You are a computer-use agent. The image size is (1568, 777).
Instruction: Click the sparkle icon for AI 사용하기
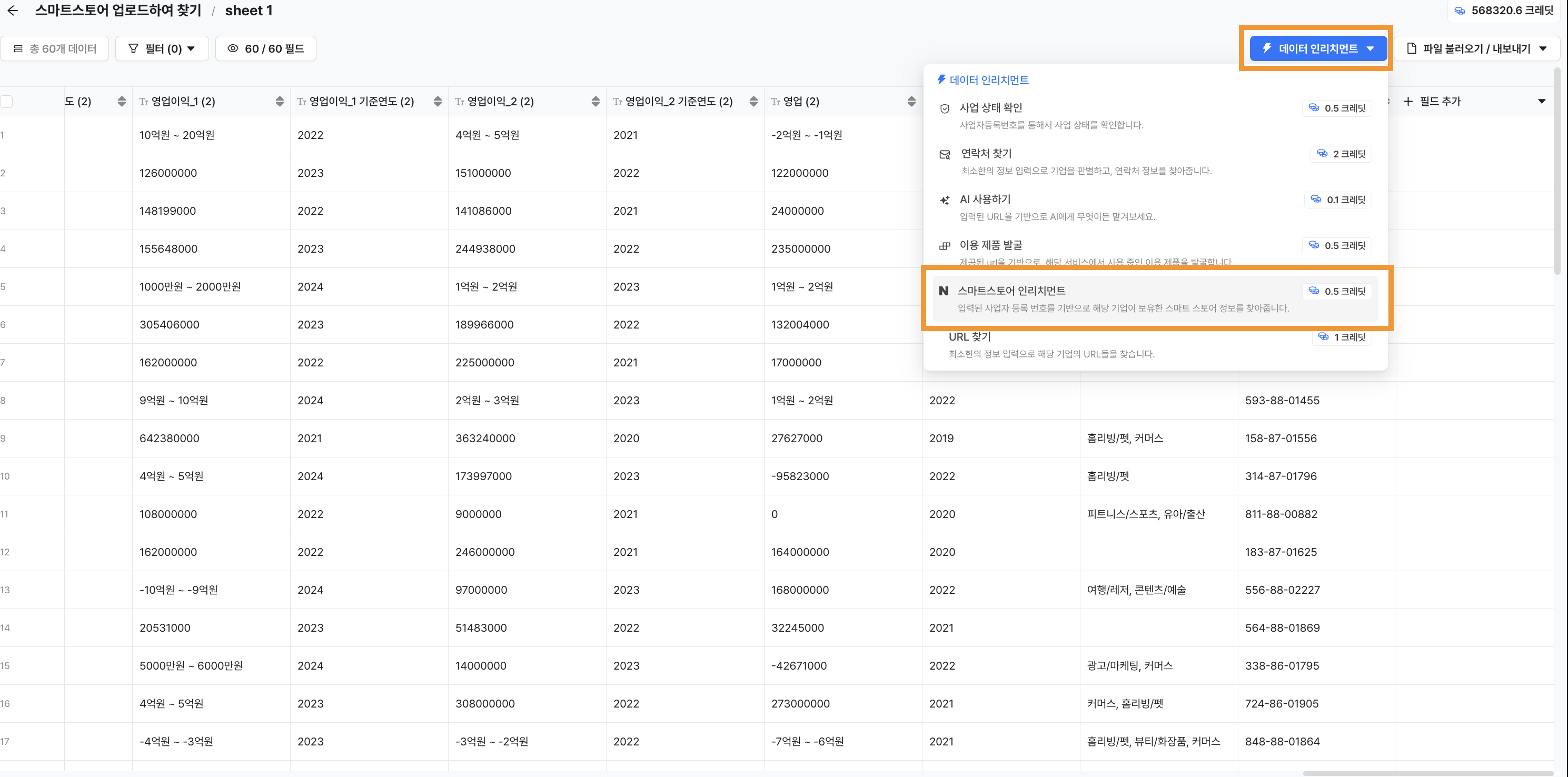[x=945, y=200]
